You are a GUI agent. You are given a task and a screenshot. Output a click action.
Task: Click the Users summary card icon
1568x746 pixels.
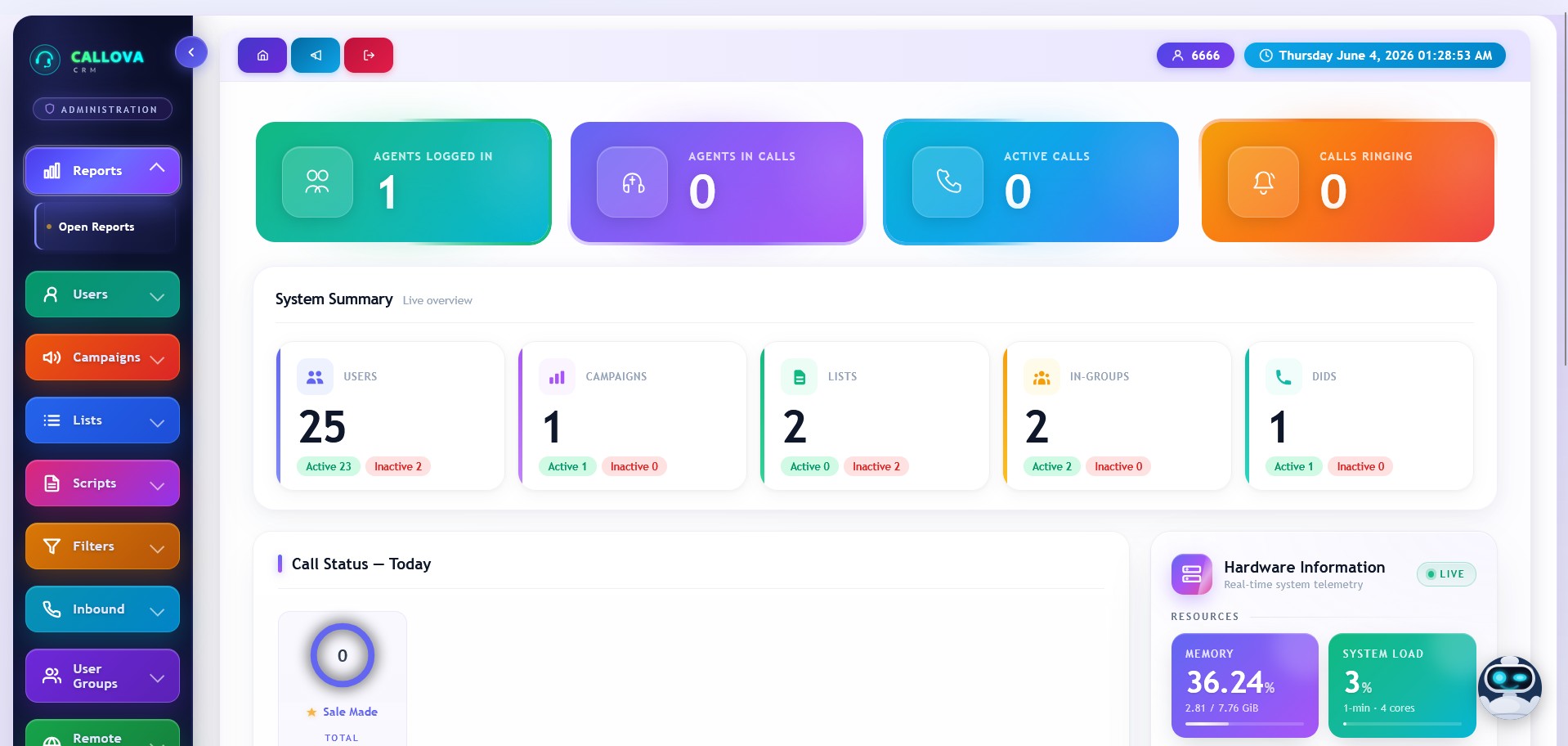[315, 377]
